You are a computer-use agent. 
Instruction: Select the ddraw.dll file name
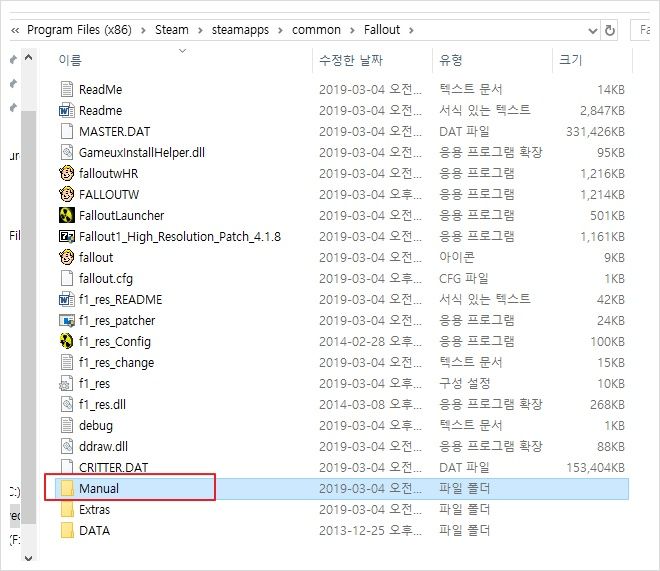tap(103, 446)
